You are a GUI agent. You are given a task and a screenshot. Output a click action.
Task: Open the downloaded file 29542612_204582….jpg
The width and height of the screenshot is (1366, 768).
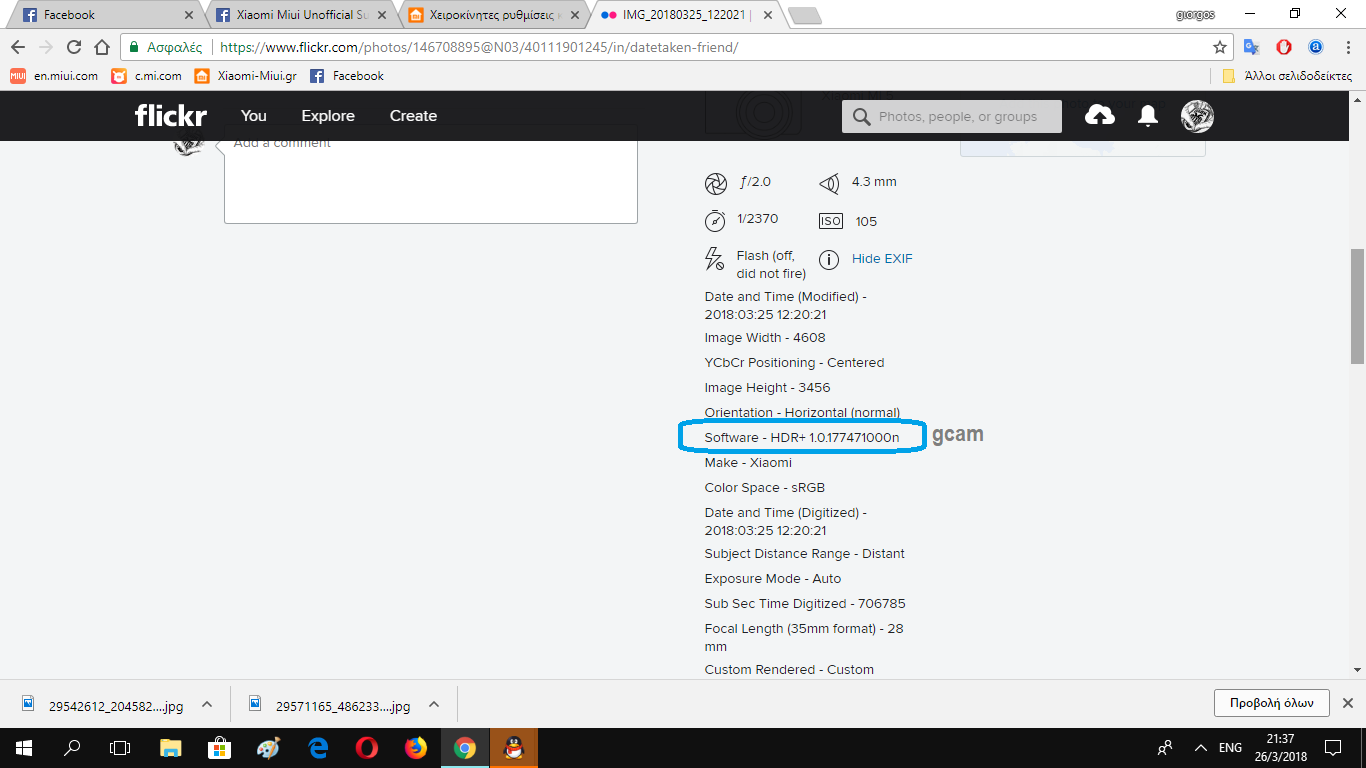click(x=102, y=705)
